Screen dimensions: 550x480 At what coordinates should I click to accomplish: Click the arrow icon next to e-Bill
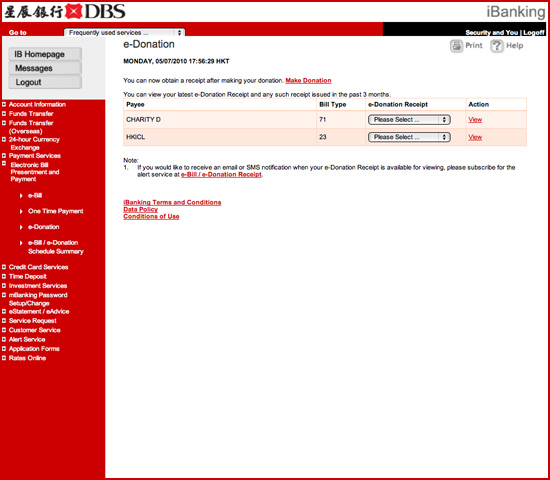click(21, 195)
